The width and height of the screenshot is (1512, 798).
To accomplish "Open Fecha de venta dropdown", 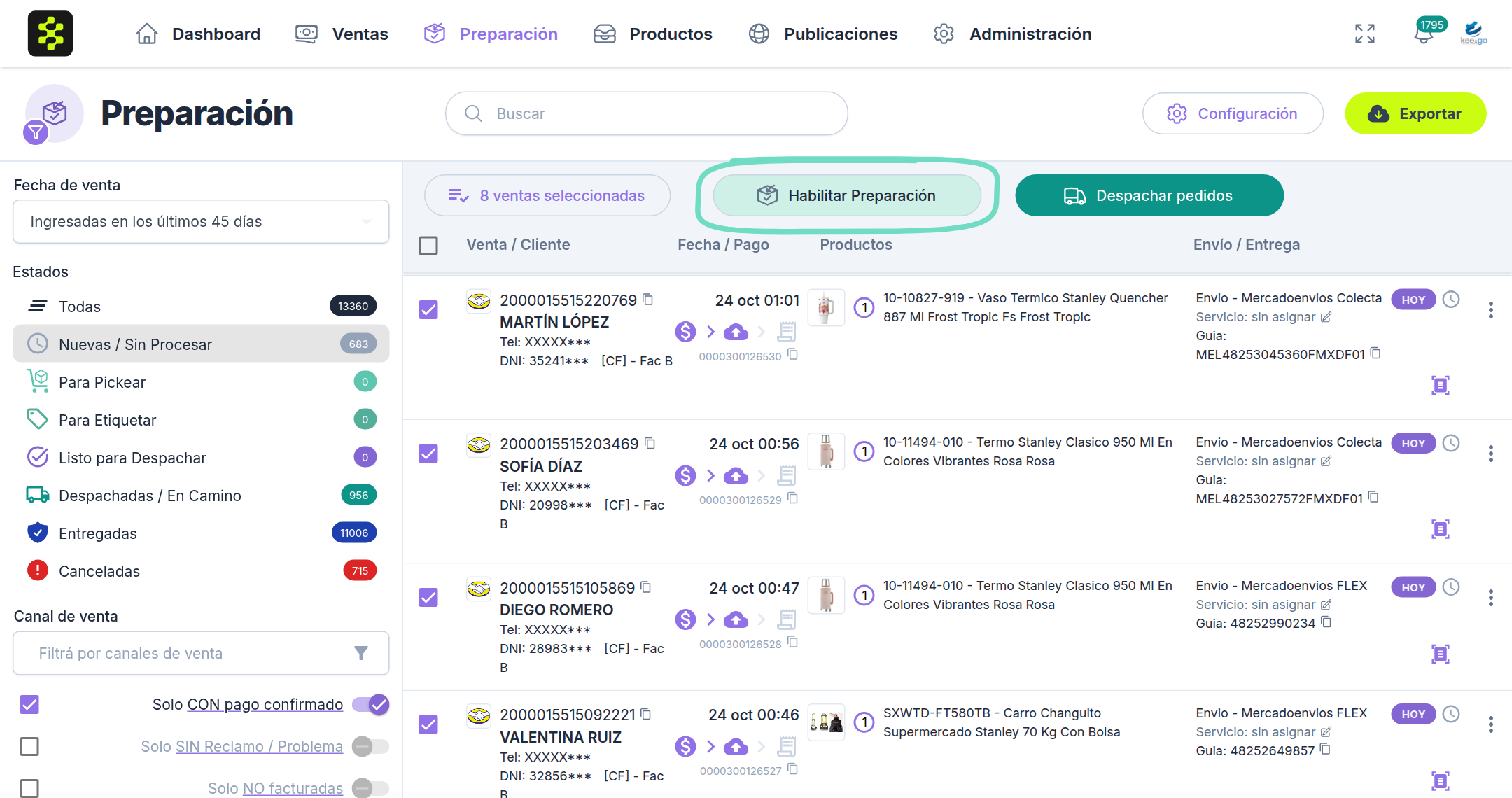I will click(201, 221).
